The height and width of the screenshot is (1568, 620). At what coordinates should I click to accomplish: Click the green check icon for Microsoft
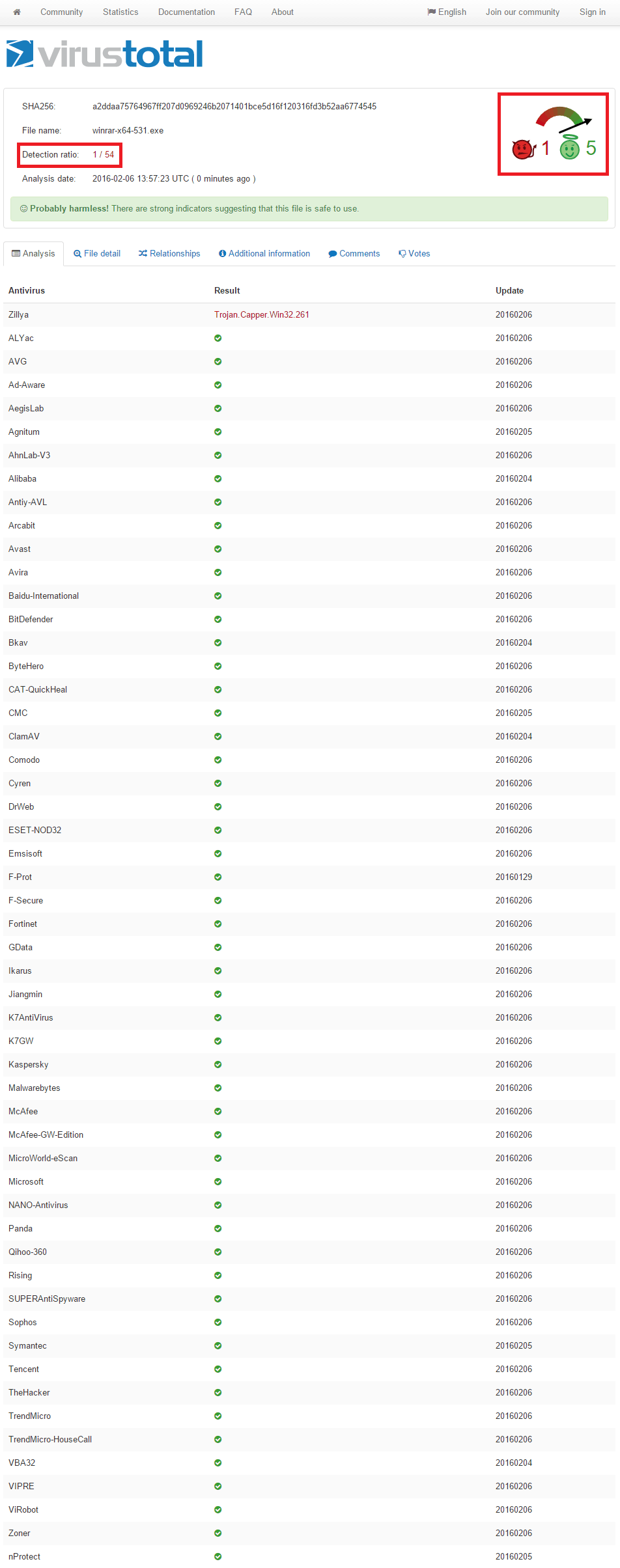218,1181
